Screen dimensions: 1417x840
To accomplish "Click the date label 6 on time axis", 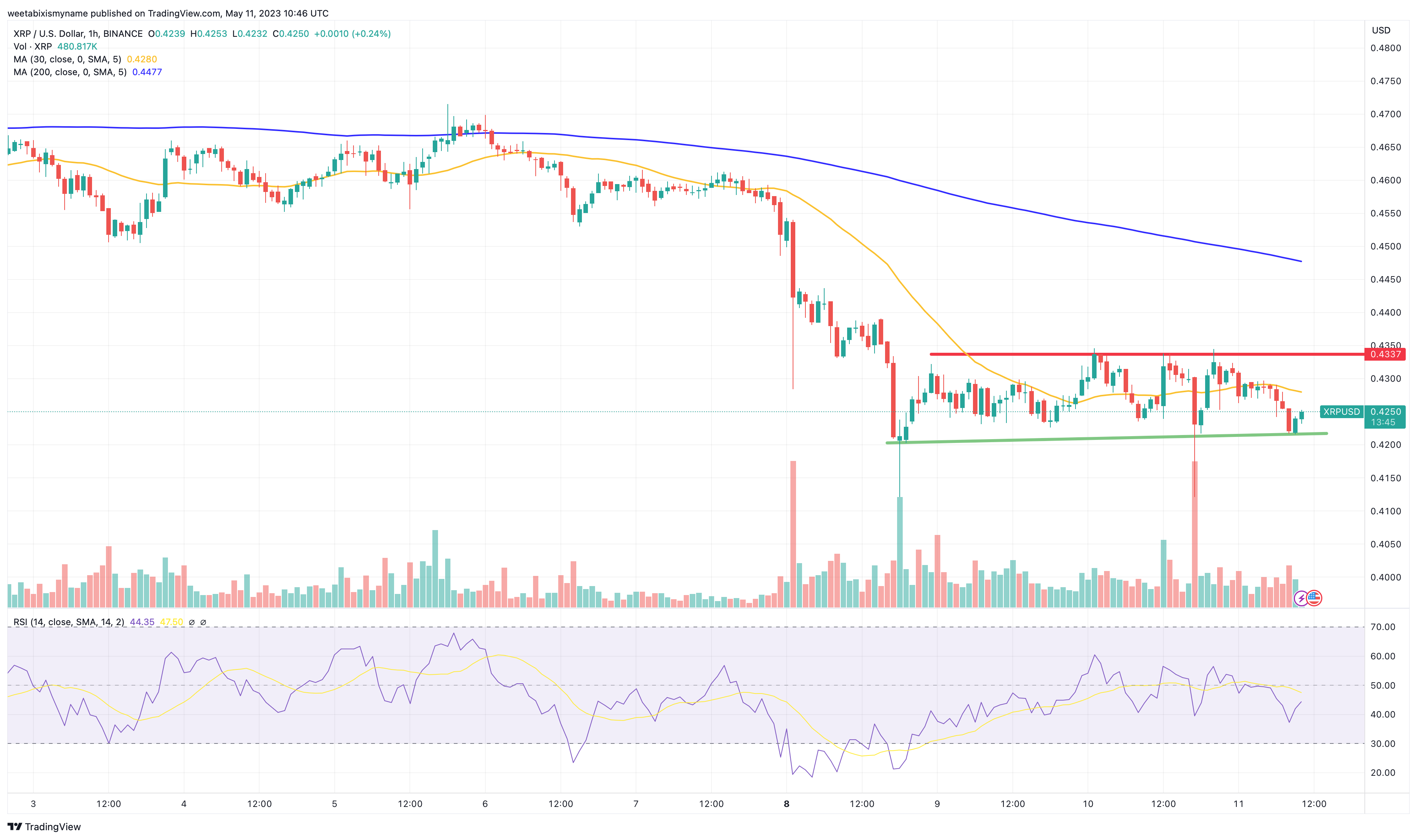I will (485, 804).
